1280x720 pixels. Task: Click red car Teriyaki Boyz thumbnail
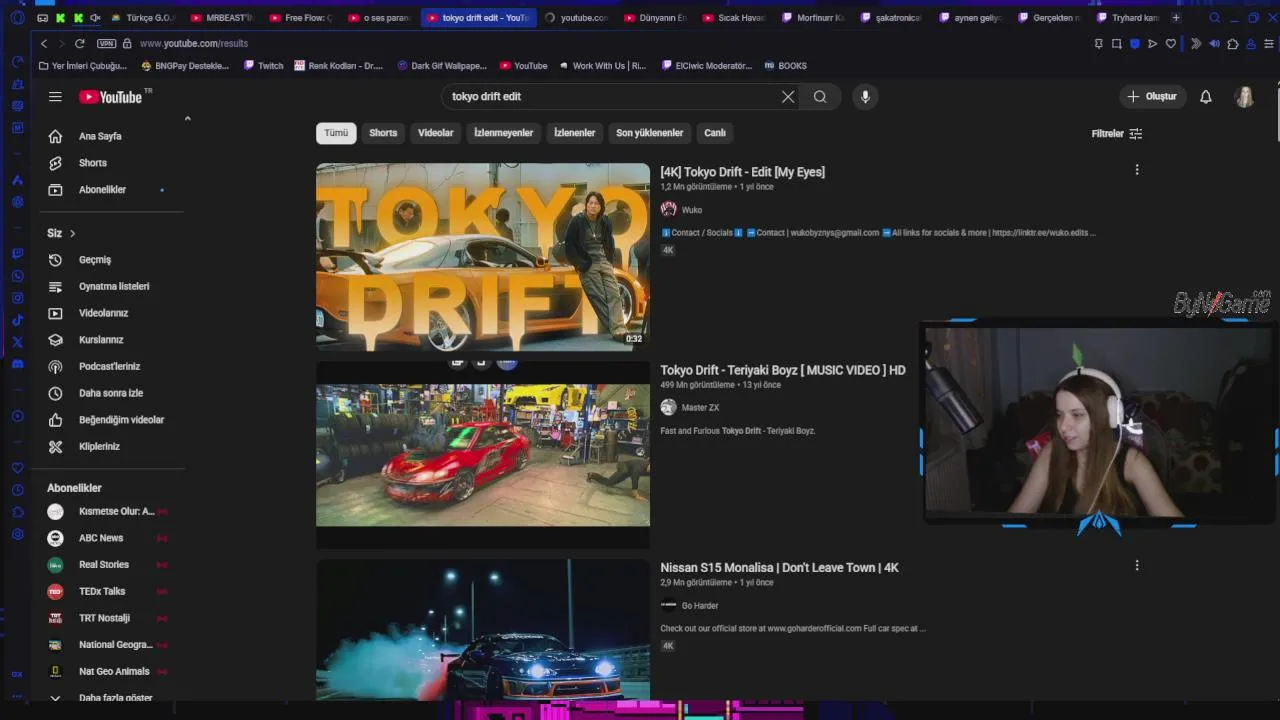pyautogui.click(x=483, y=455)
